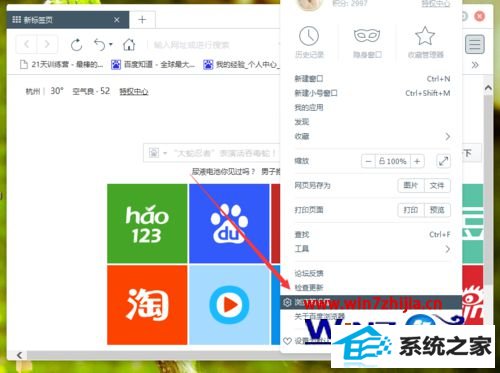The width and height of the screenshot is (500, 373).
Task: Choose 新建小号窗口 menu entry
Action: point(372,93)
